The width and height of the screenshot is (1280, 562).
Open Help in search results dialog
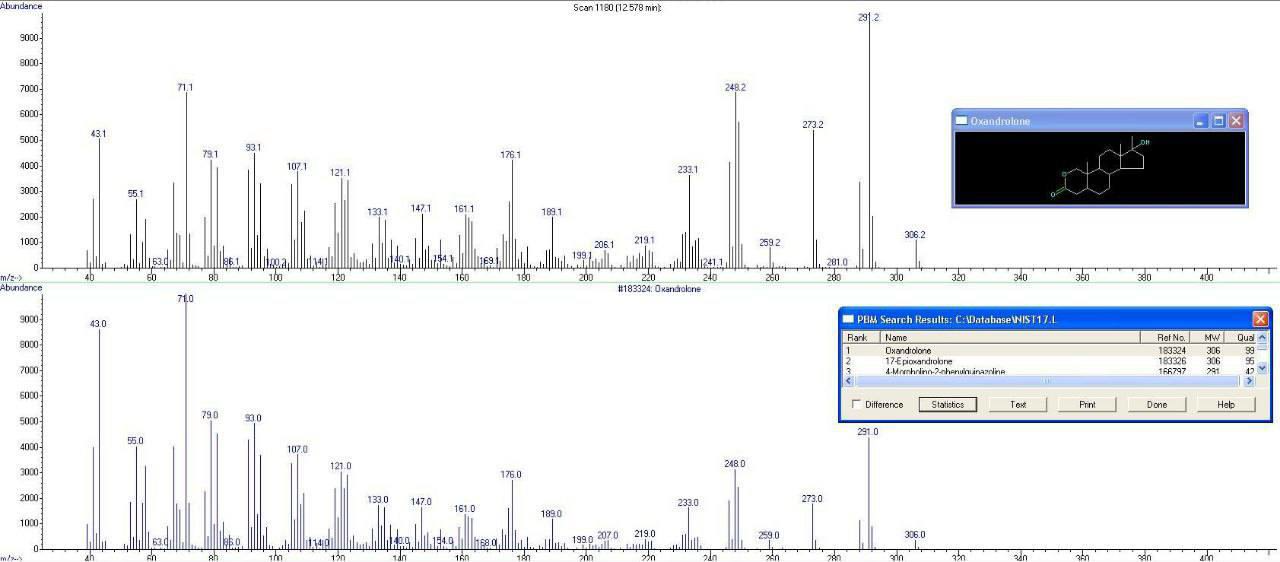pyautogui.click(x=1226, y=405)
